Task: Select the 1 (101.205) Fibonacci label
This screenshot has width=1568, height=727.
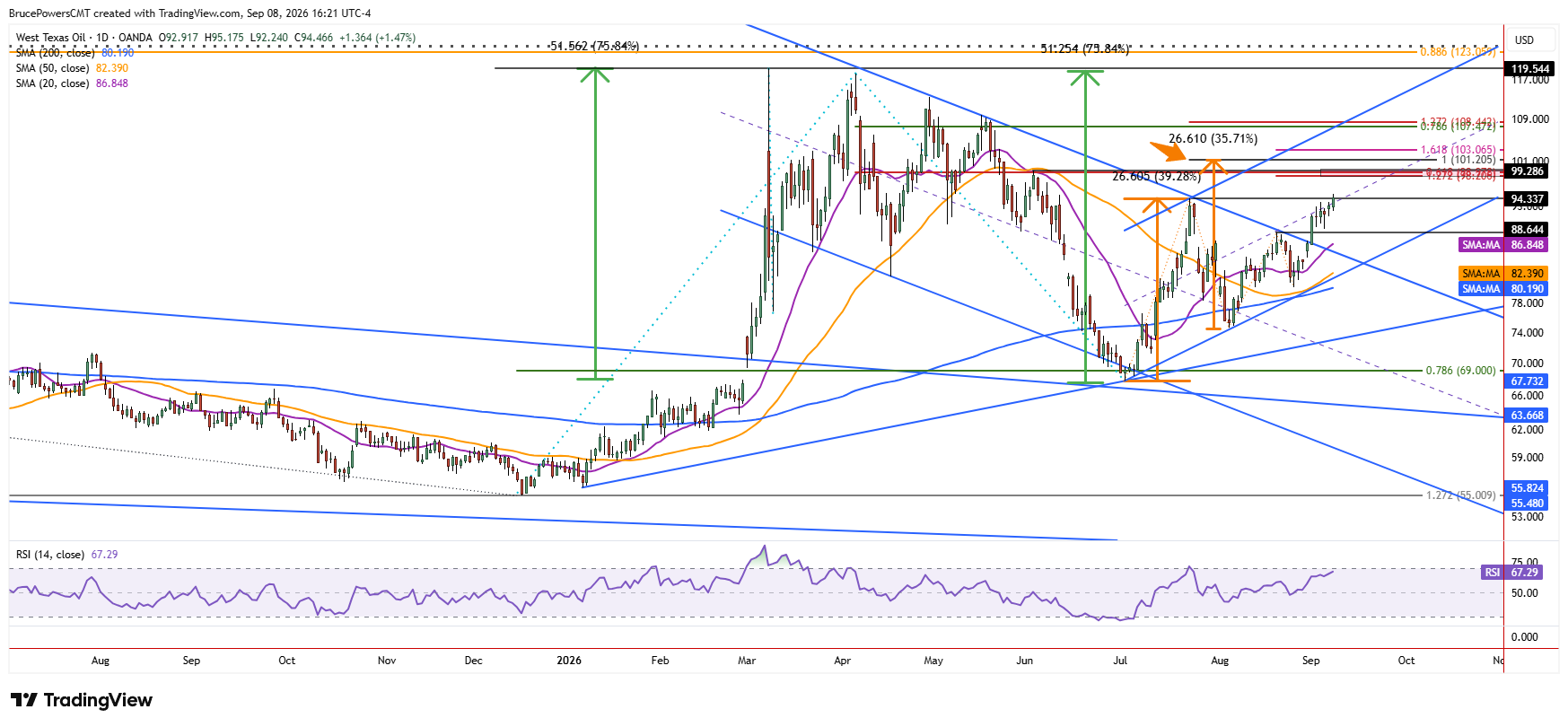Action: (1469, 160)
